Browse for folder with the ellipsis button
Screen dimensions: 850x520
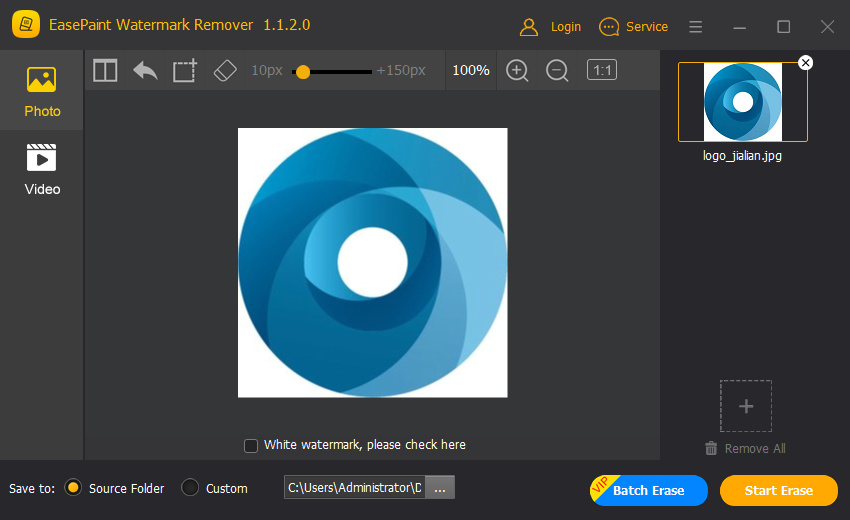pyautogui.click(x=440, y=487)
